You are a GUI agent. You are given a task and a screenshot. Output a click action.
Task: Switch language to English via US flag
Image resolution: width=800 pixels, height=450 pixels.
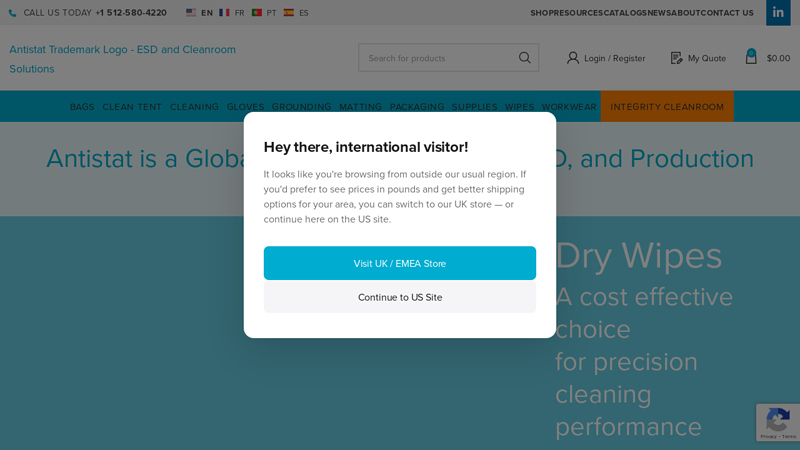pyautogui.click(x=191, y=13)
